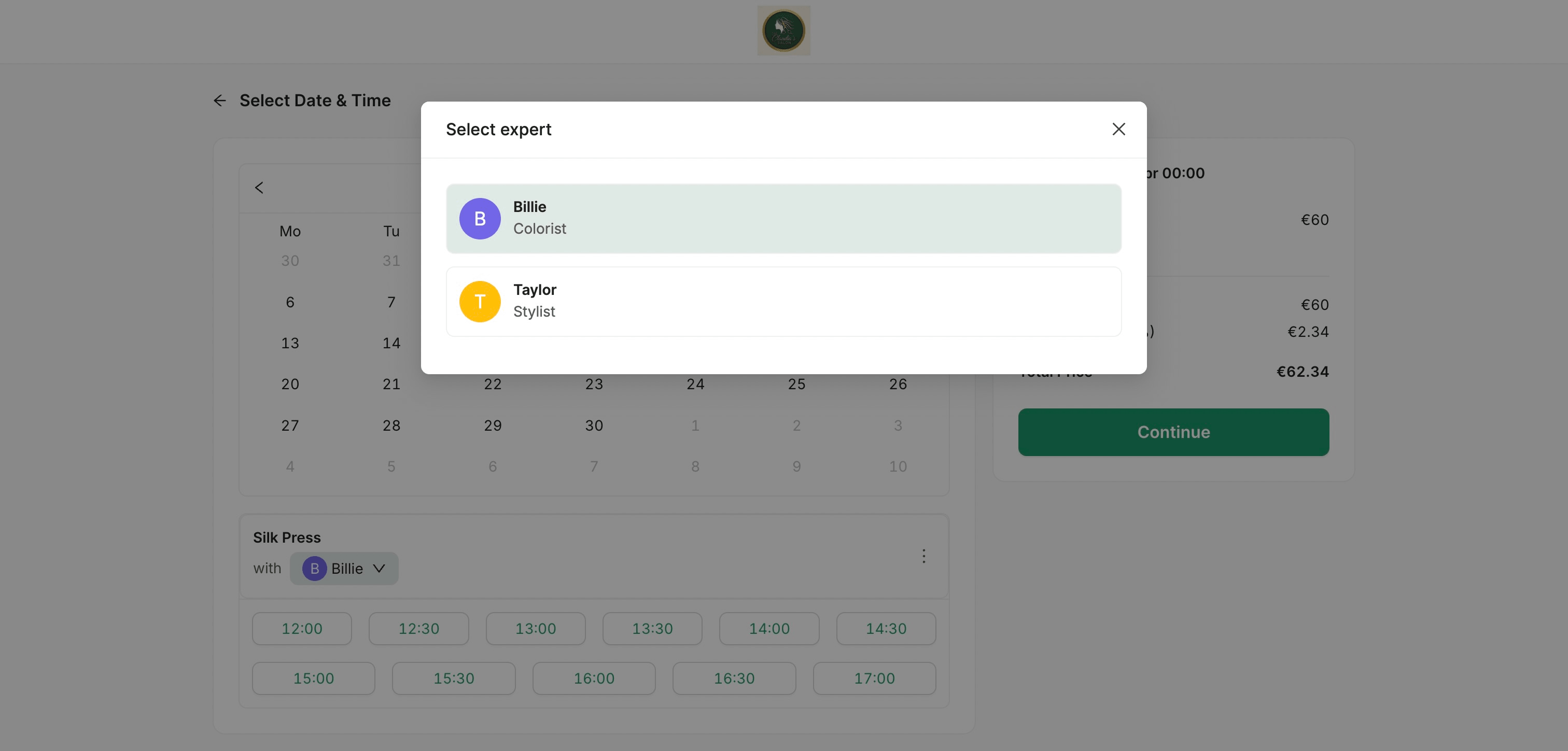The width and height of the screenshot is (1568, 751).
Task: Click date 20 on the calendar
Action: [290, 384]
